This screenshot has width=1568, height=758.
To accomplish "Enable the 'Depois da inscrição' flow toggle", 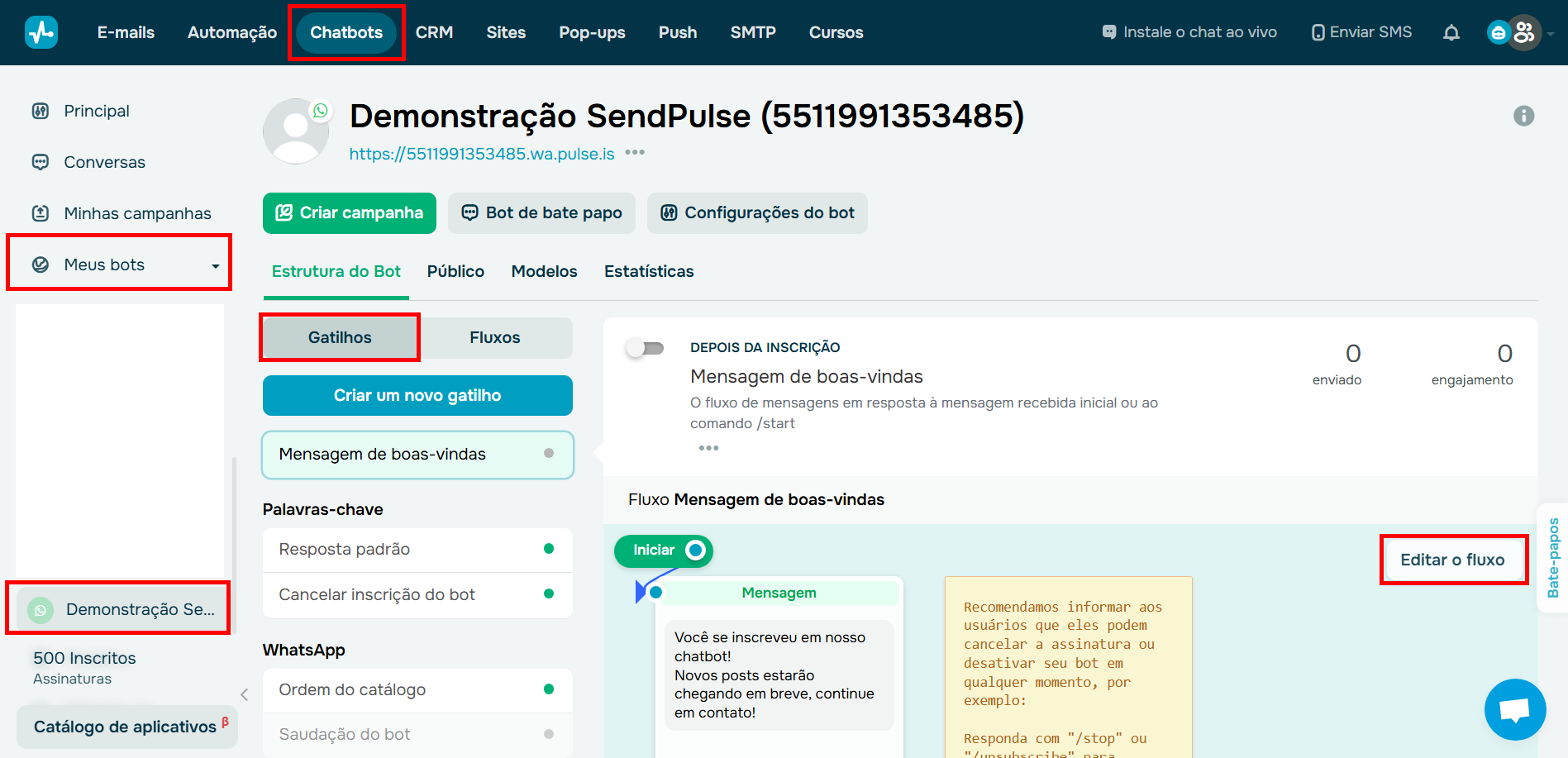I will 646,348.
